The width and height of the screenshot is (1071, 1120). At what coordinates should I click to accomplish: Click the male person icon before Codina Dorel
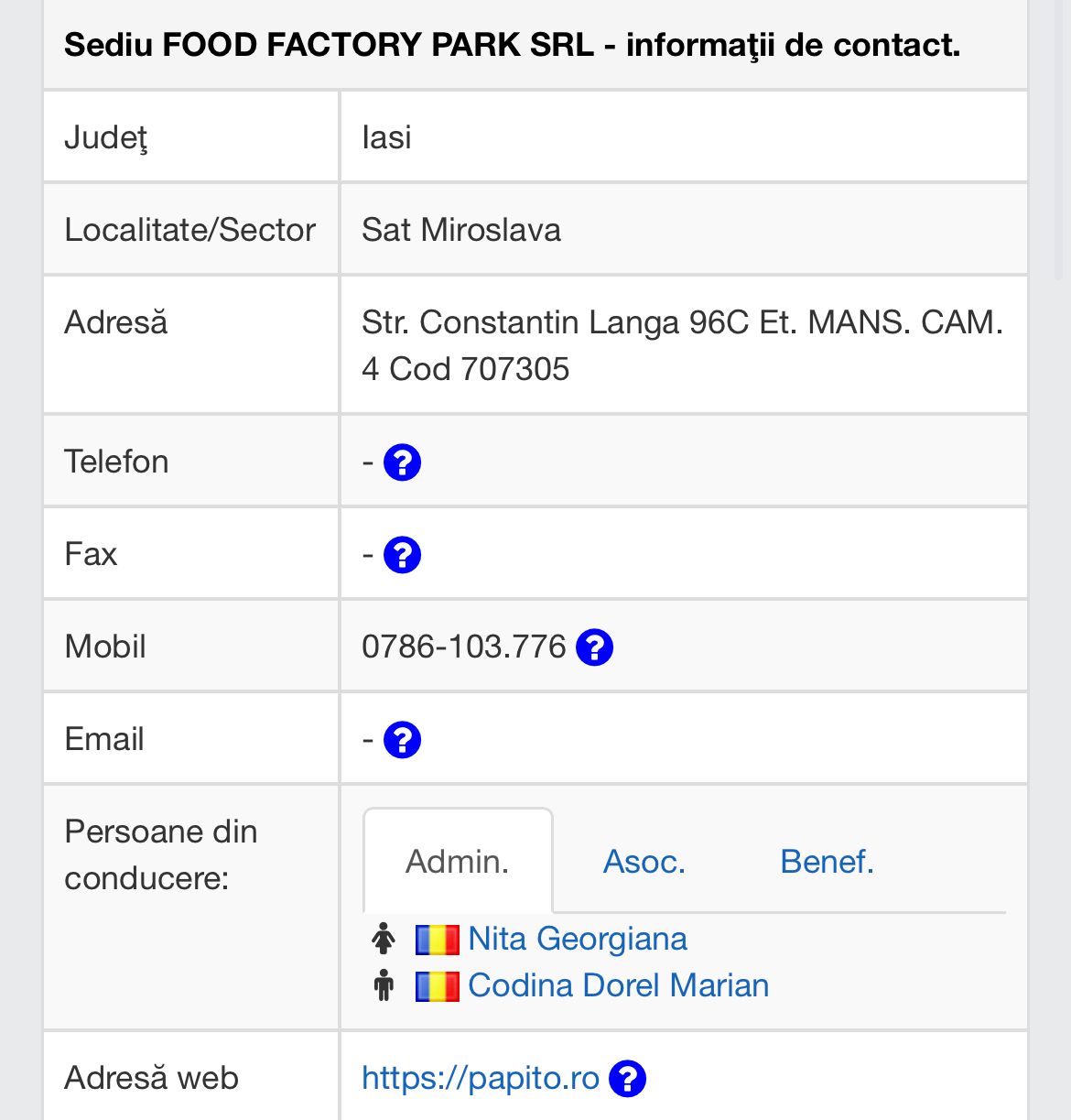coord(384,985)
